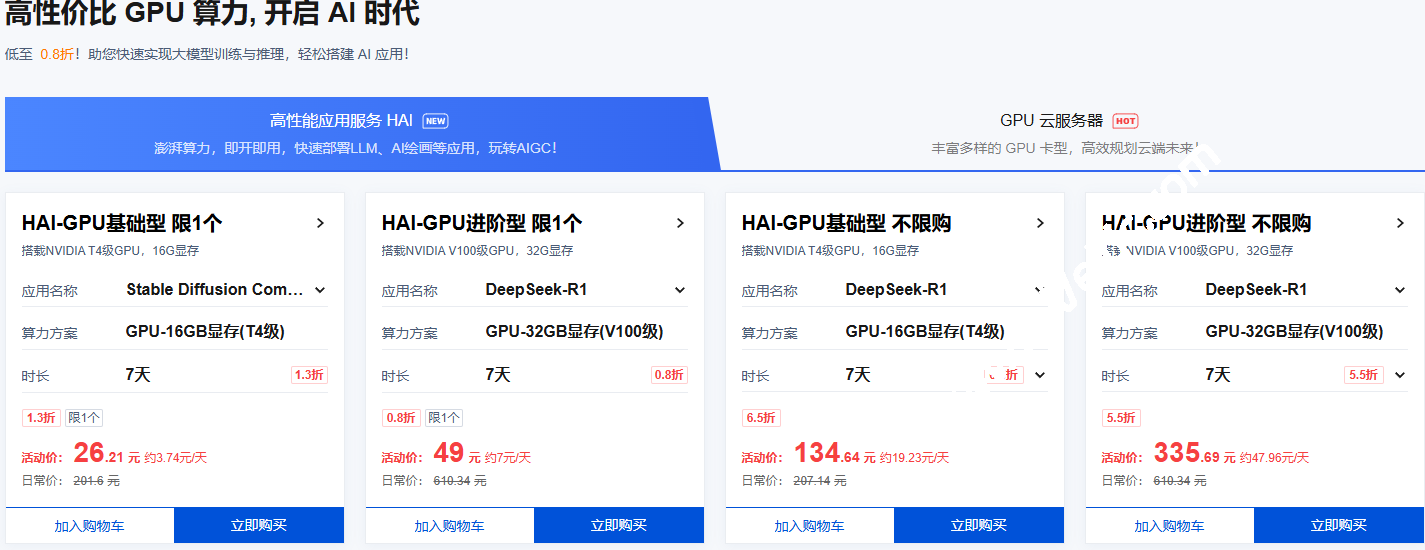Click arrow beside HAI-GPU进阶型 限1个 title
This screenshot has width=1425, height=550.
point(680,223)
